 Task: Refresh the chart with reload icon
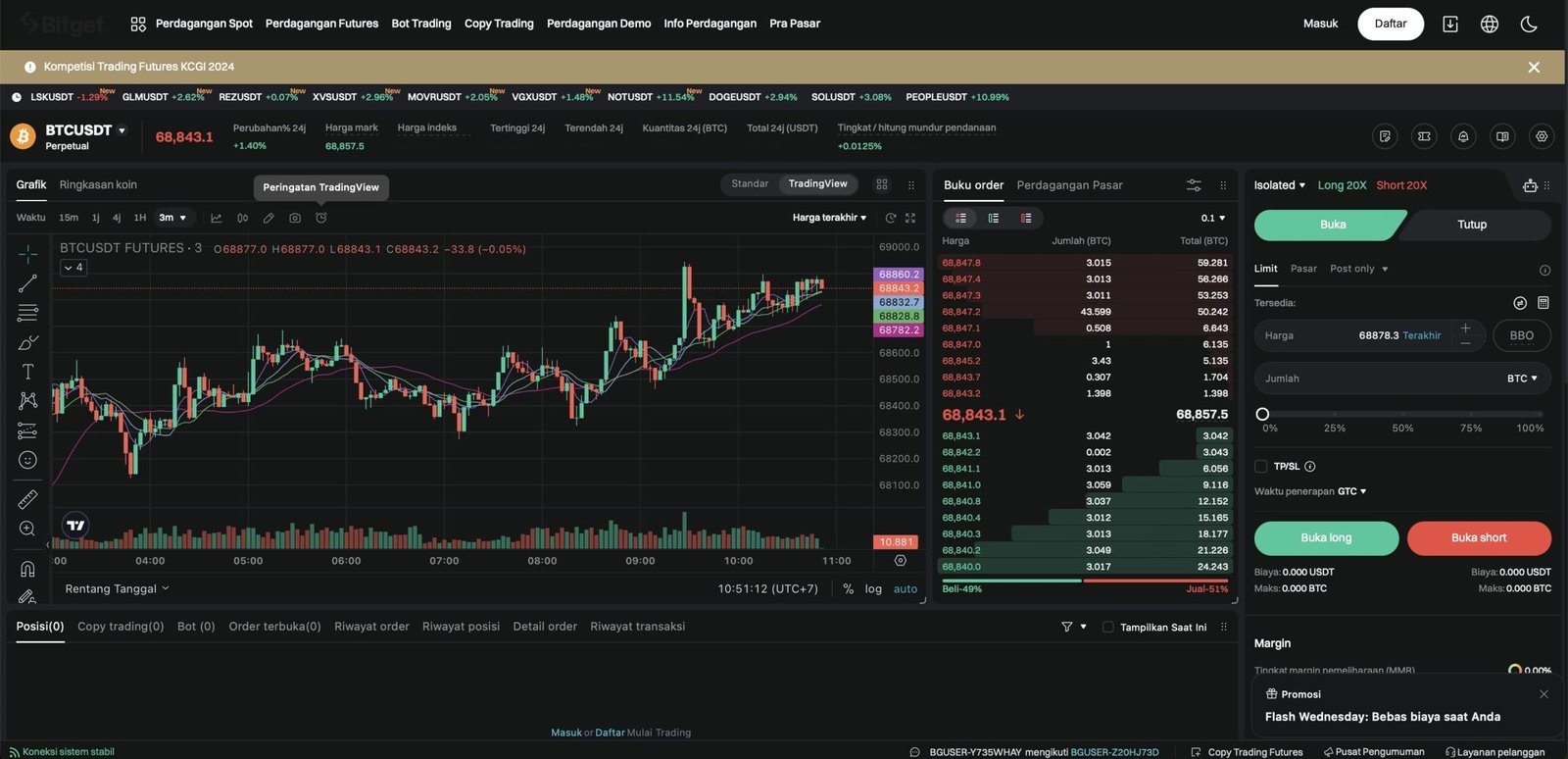coord(890,218)
